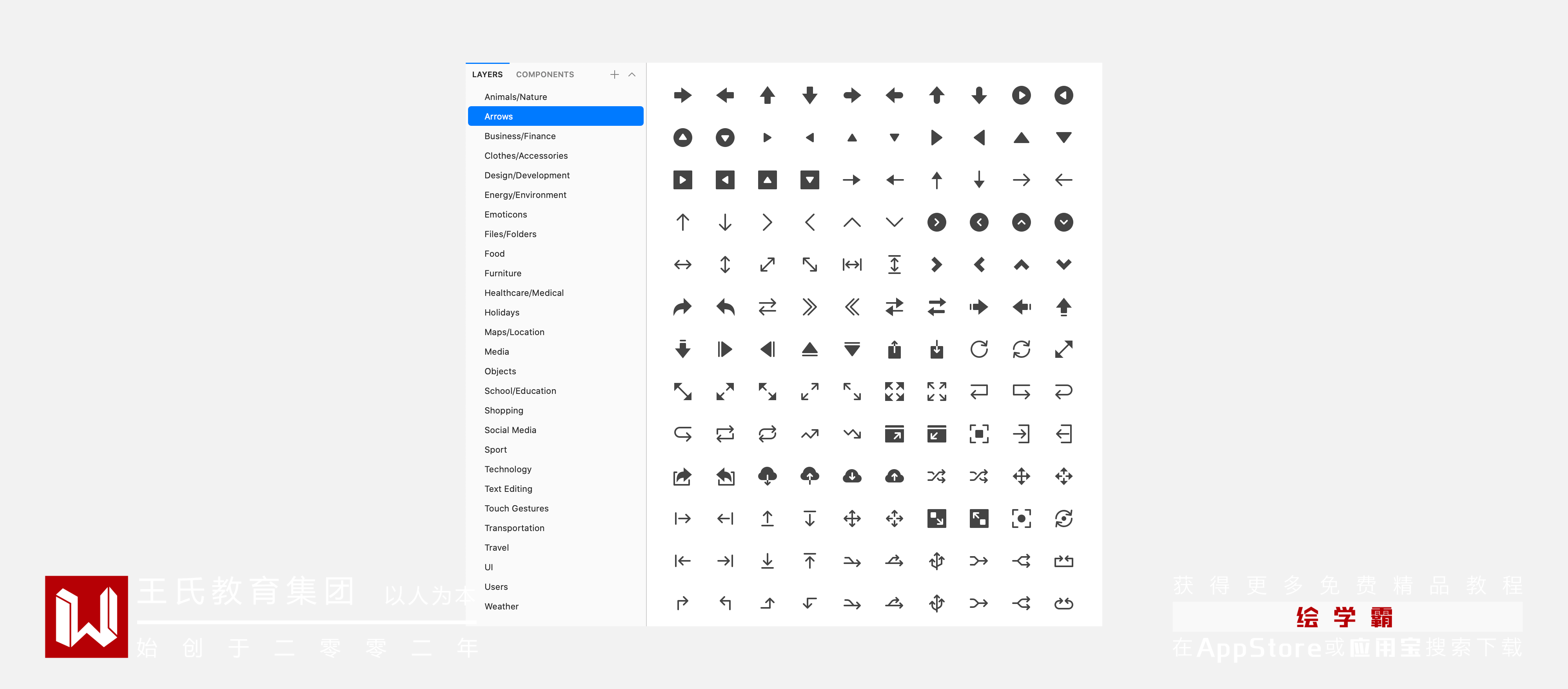1568x689 pixels.
Task: Select the reply curved arrow icon
Action: click(x=724, y=307)
